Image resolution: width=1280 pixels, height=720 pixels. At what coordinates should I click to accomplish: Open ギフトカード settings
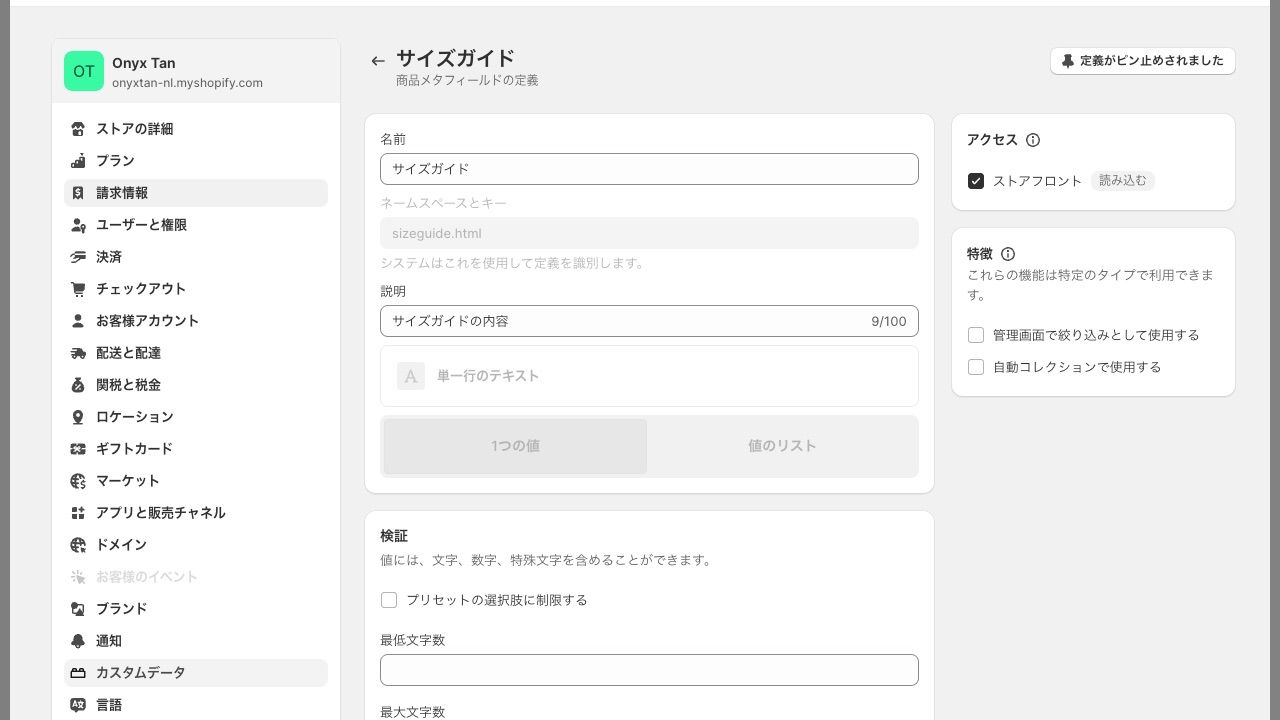click(x=196, y=449)
